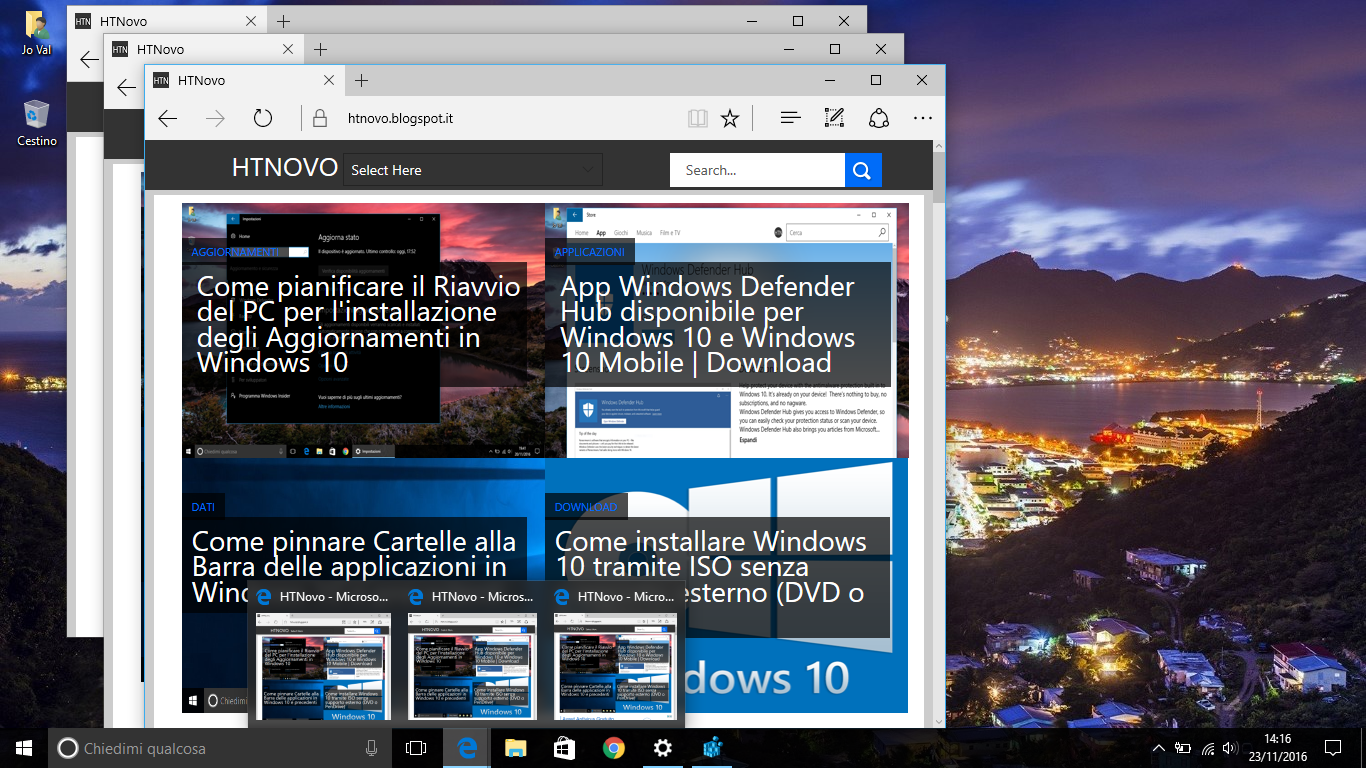
Task: Open the AGGIORNAMENTI category label
Action: tap(235, 252)
